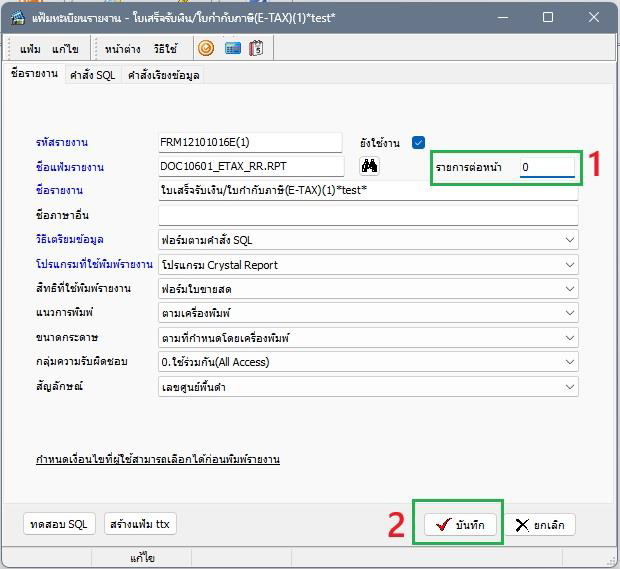Image resolution: width=620 pixels, height=569 pixels.
Task: Open the วิธีใช้ menu
Action: point(165,49)
